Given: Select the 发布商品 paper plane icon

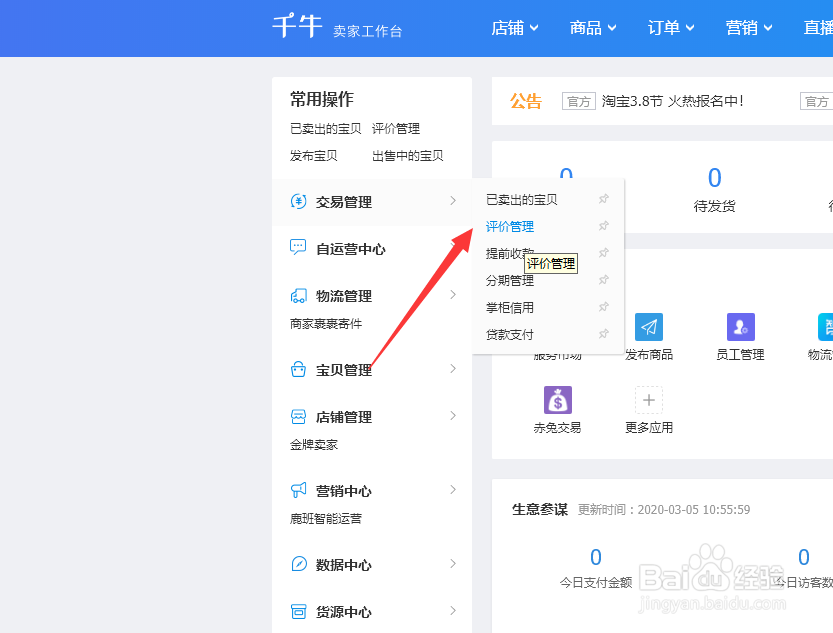Looking at the screenshot, I should coord(648,327).
